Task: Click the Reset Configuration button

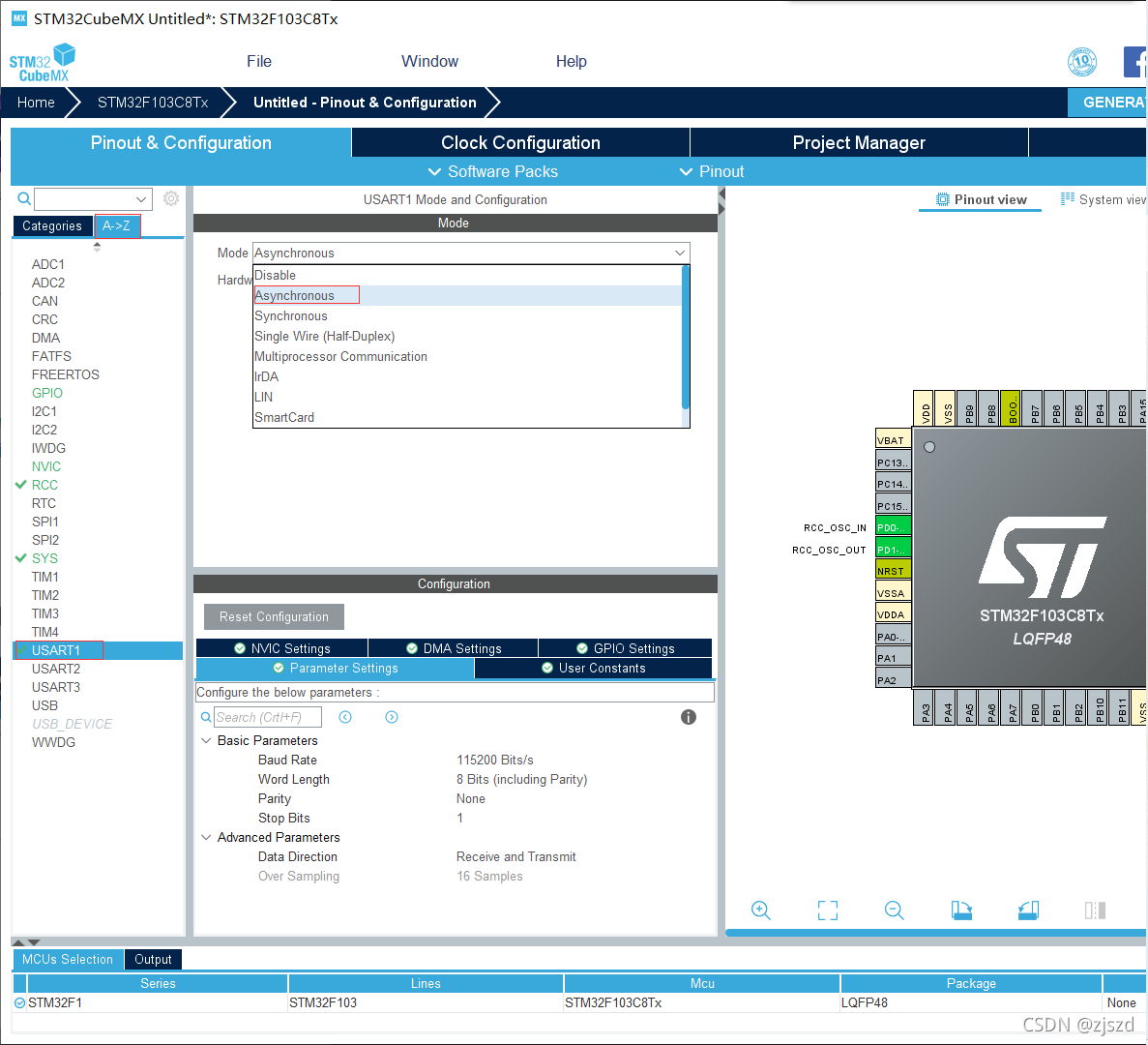Action: pos(274,616)
